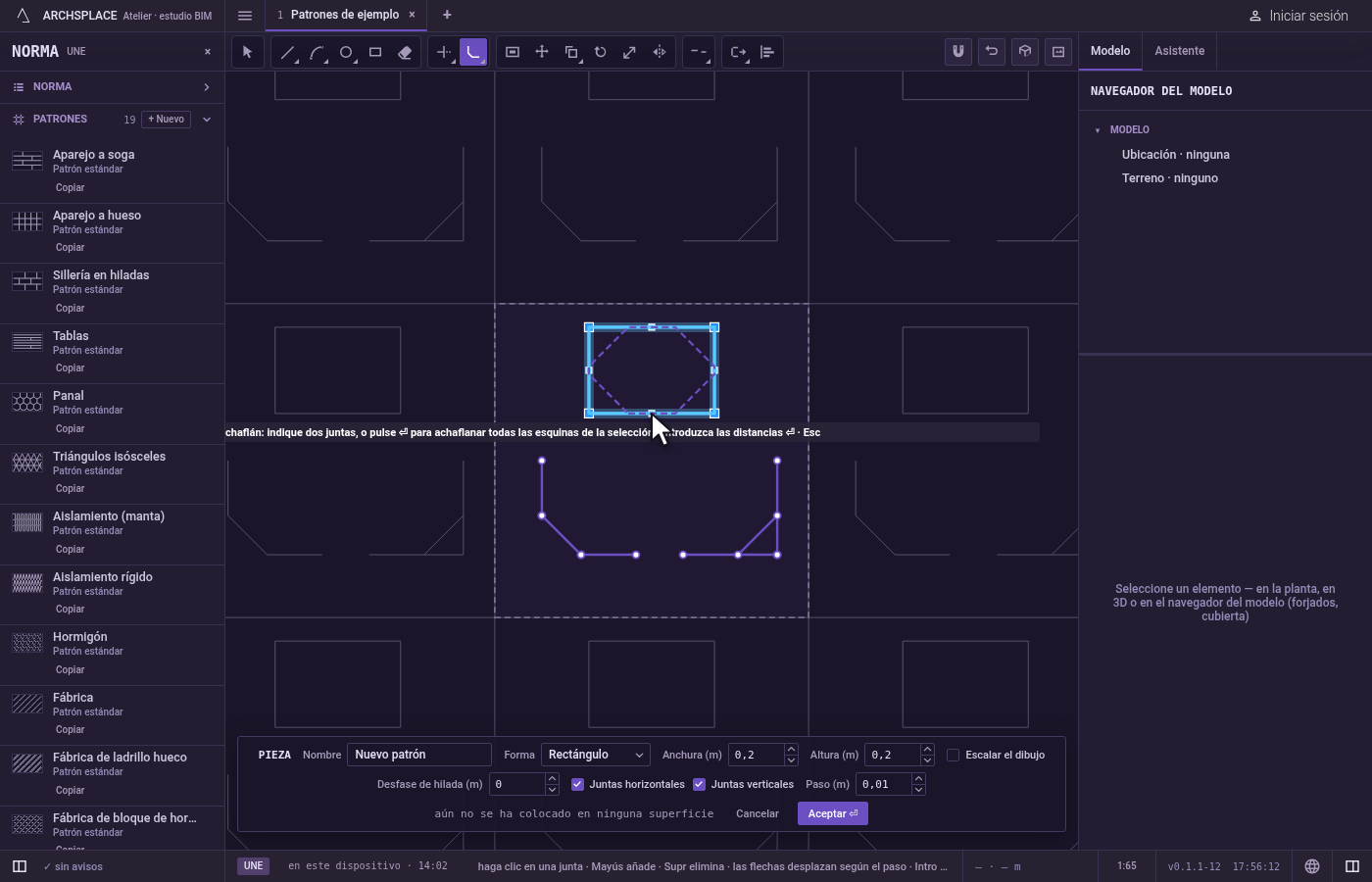Viewport: 1372px width, 882px height.
Task: Click Iniciar sesión
Action: click(x=1298, y=16)
